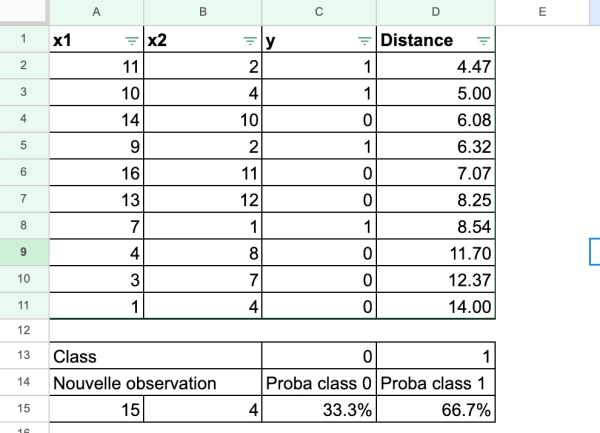600x433 pixels.
Task: Open the x1 column filter icon
Action: (x=132, y=41)
